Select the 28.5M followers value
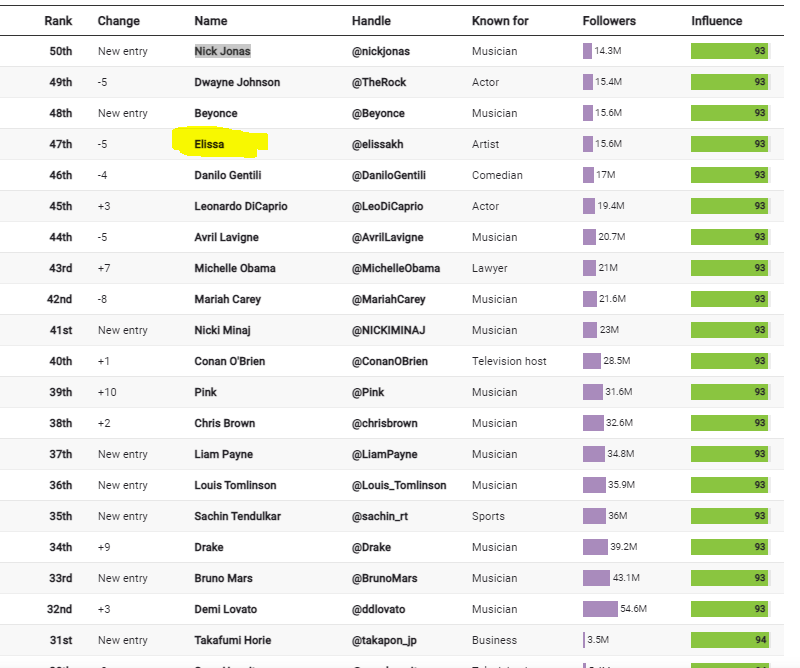 617,361
